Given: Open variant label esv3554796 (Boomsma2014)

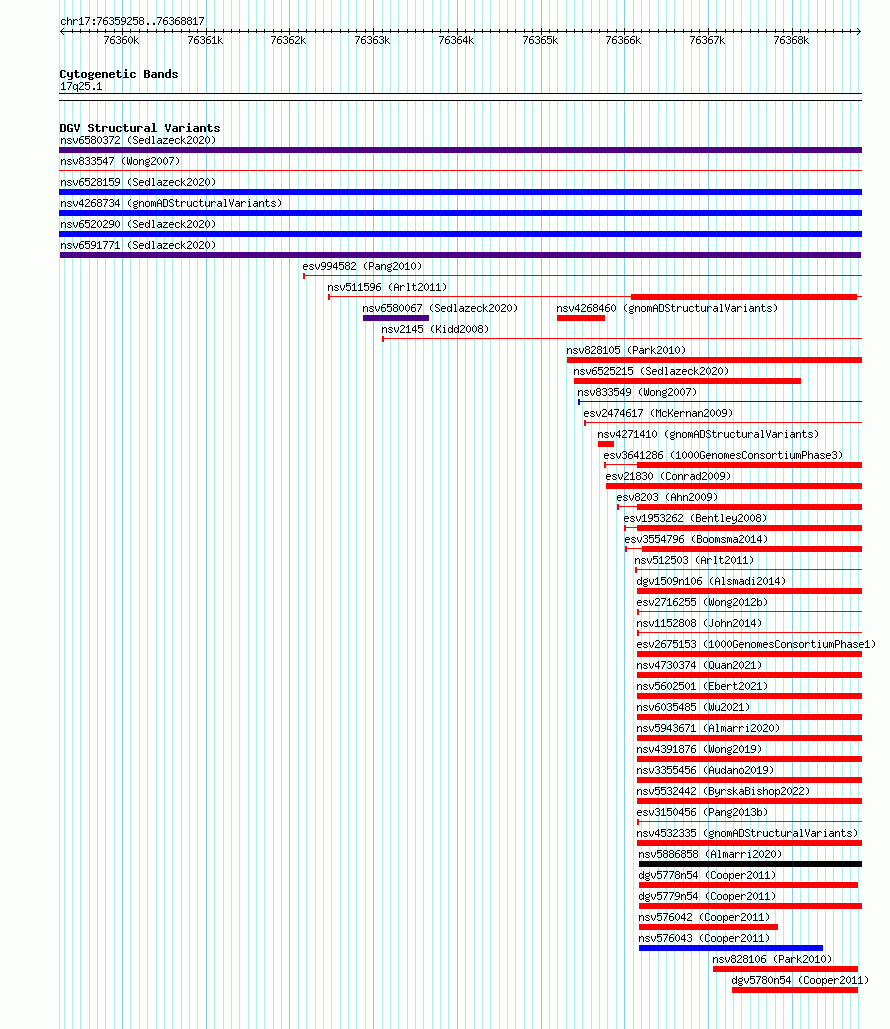Looking at the screenshot, I should (x=696, y=539).
